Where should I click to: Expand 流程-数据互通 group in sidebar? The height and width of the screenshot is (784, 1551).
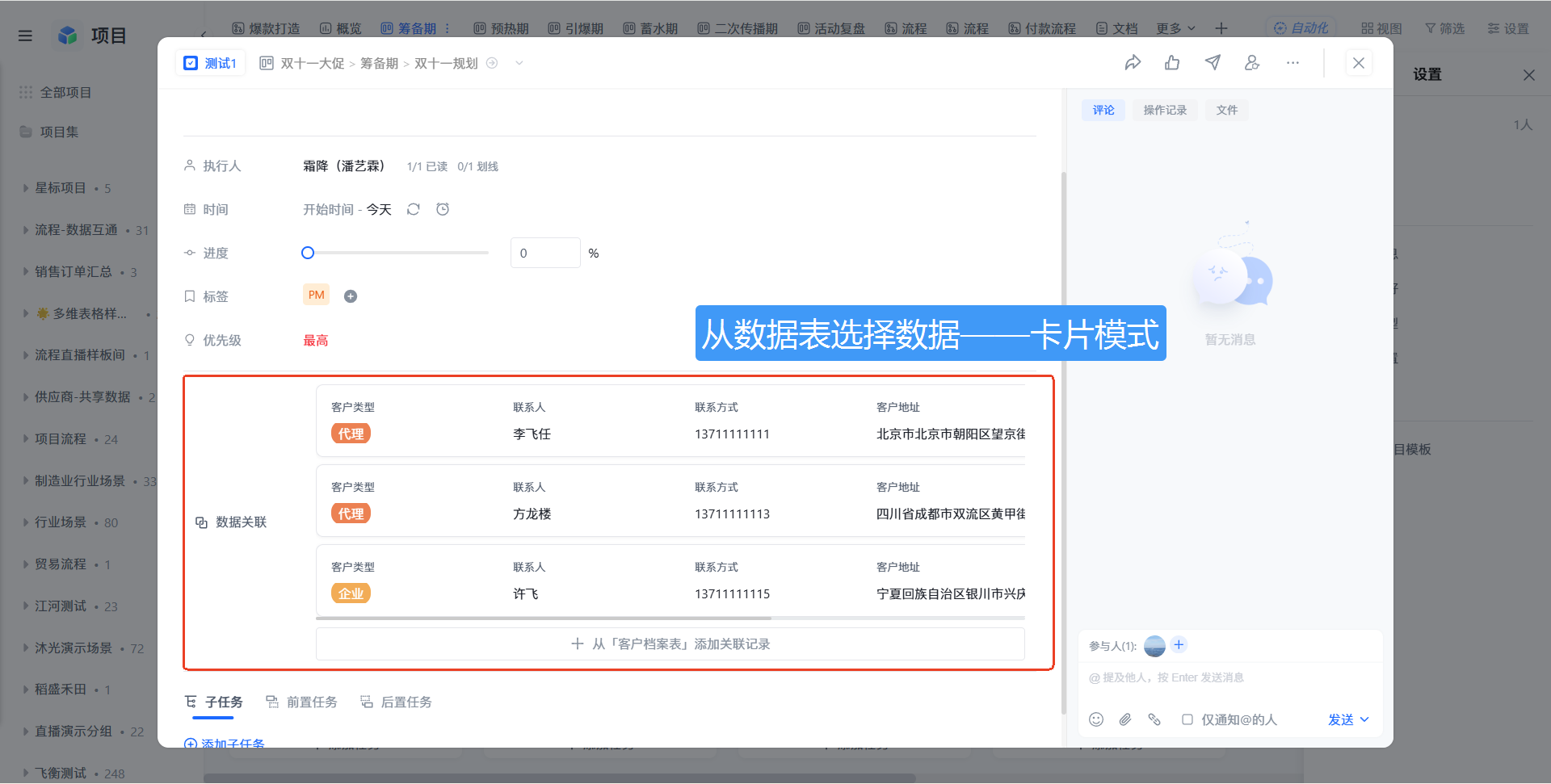click(x=25, y=230)
